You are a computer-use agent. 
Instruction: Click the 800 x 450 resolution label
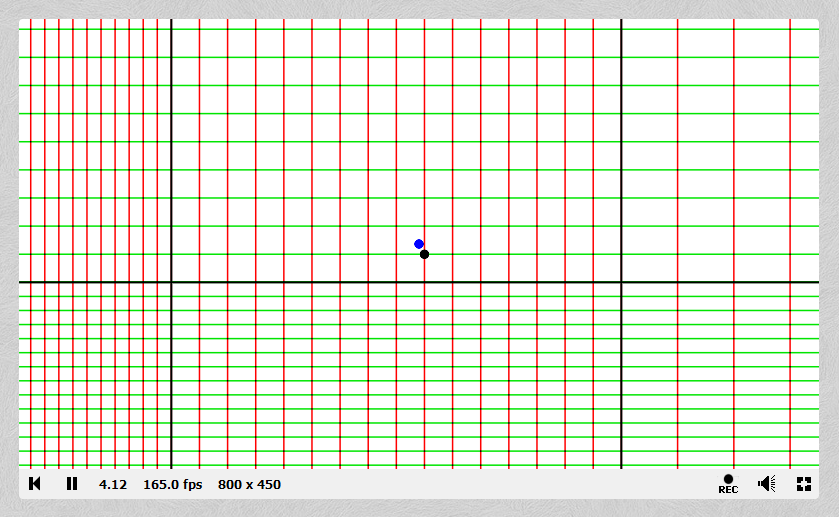tap(249, 485)
